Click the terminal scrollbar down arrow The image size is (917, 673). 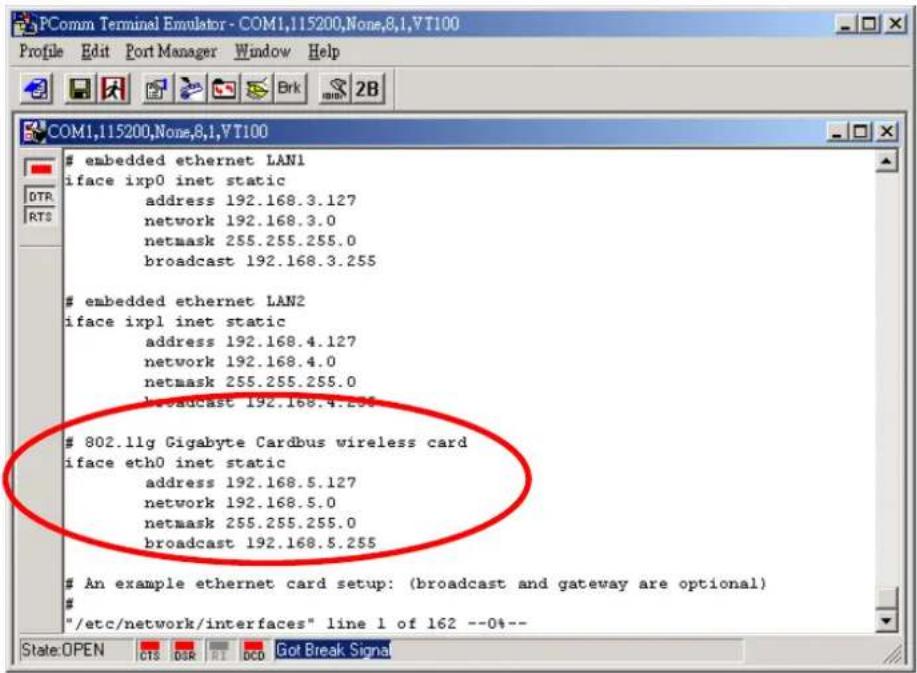tap(887, 620)
